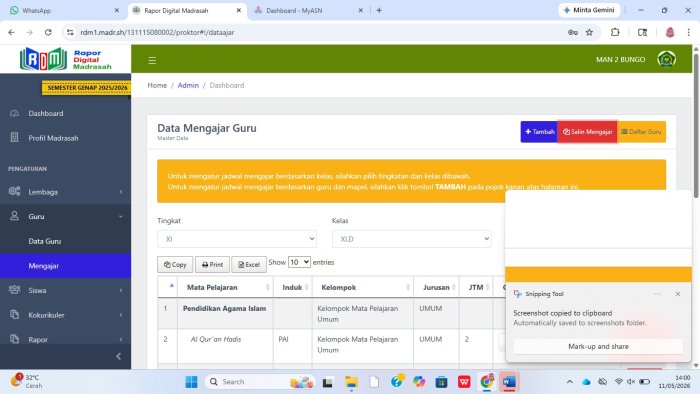The image size is (700, 394).
Task: Open Profil Madrasah in the sidebar
Action: [66, 138]
